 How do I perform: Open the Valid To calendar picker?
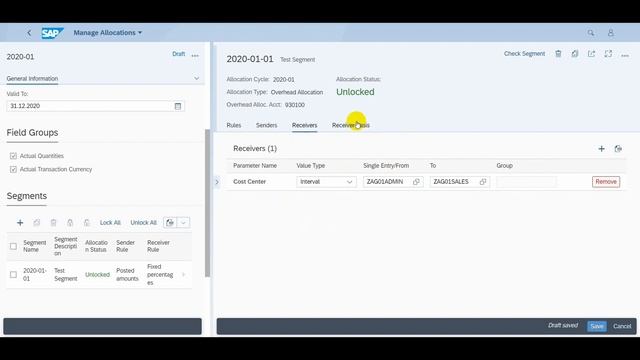pyautogui.click(x=178, y=106)
